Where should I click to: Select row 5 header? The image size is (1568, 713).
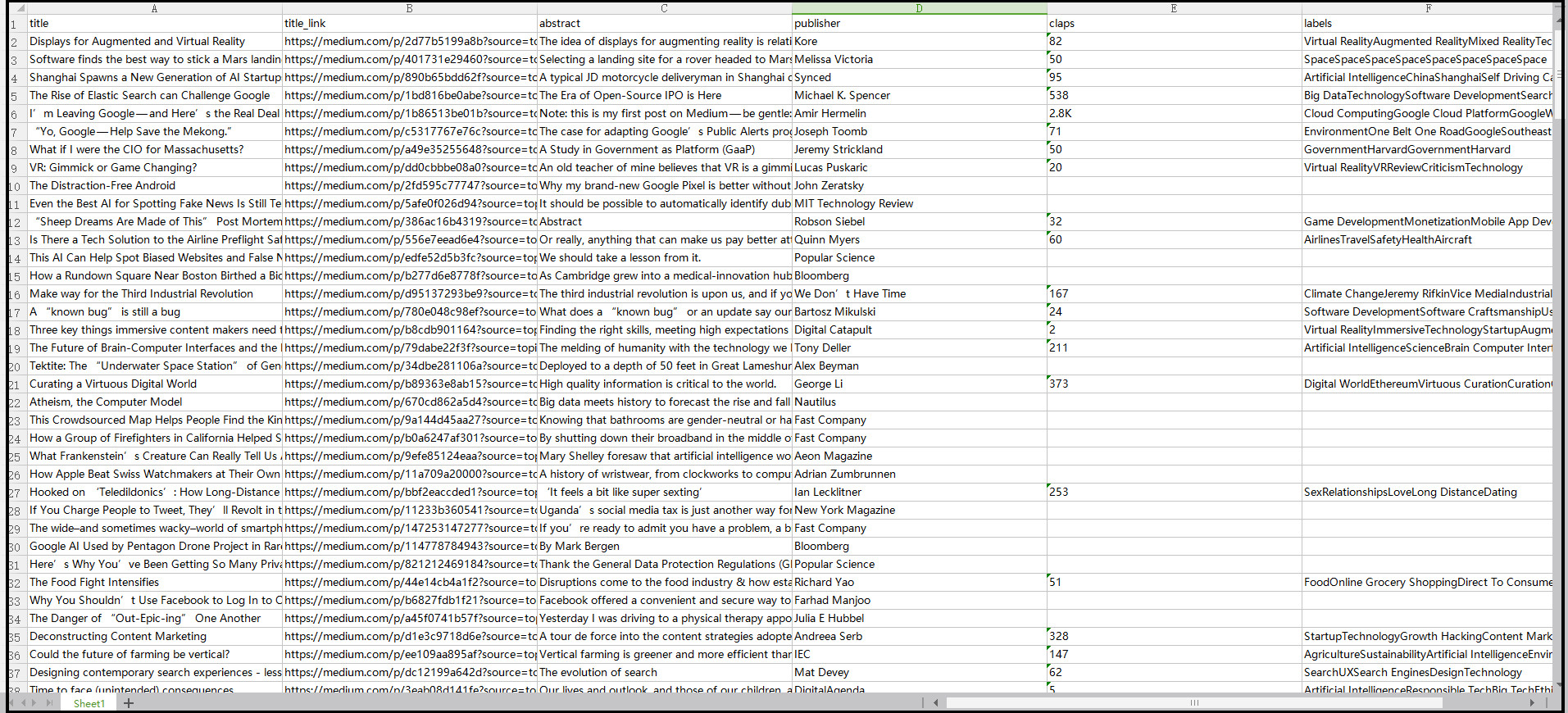click(16, 96)
